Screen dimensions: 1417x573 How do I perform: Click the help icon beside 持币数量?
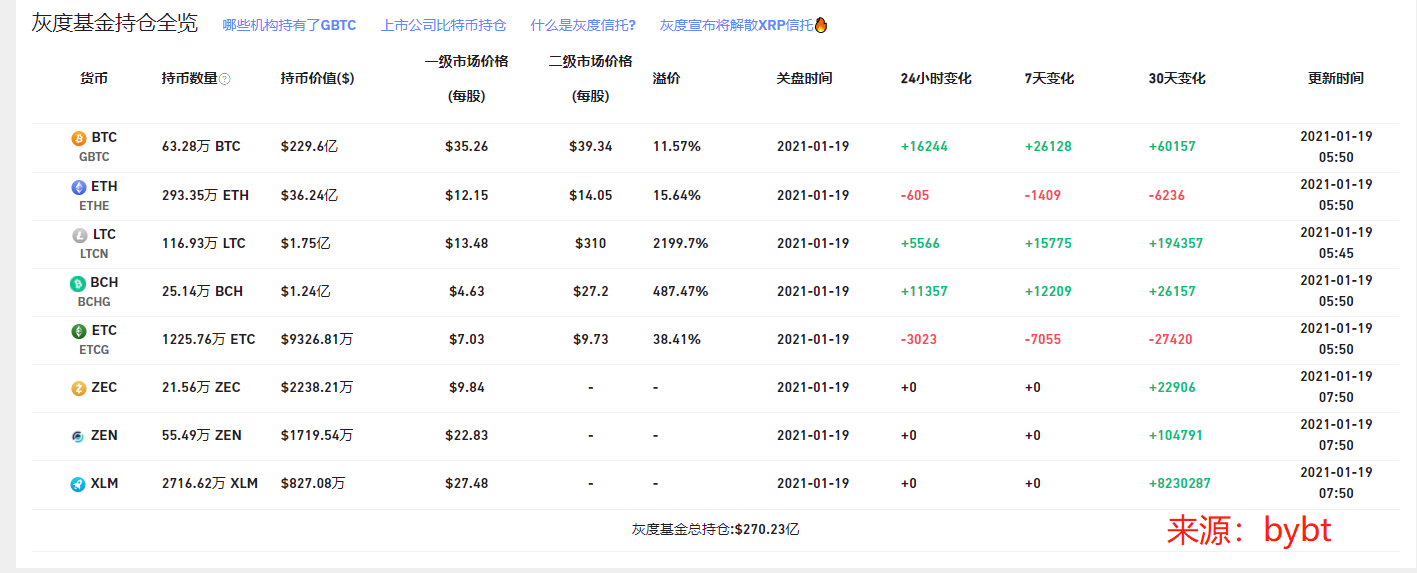tap(225, 79)
